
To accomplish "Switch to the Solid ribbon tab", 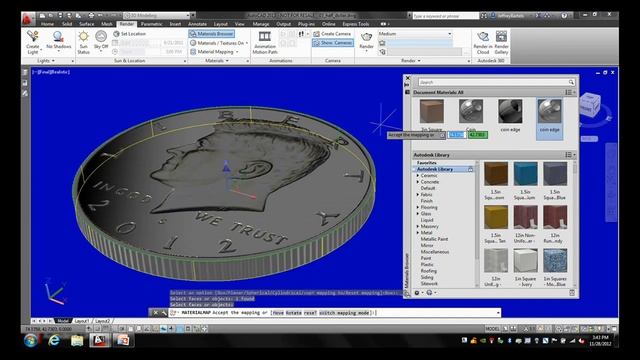I will click(67, 24).
